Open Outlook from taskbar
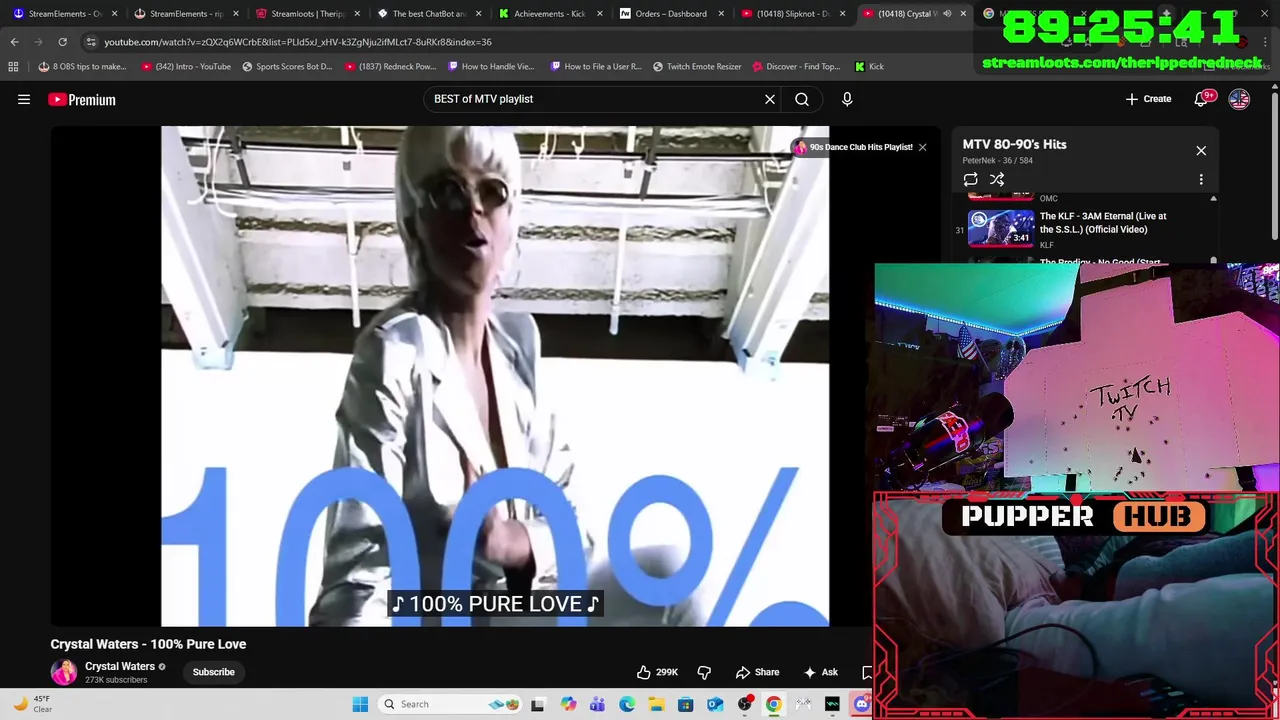The image size is (1280, 720). tap(715, 704)
